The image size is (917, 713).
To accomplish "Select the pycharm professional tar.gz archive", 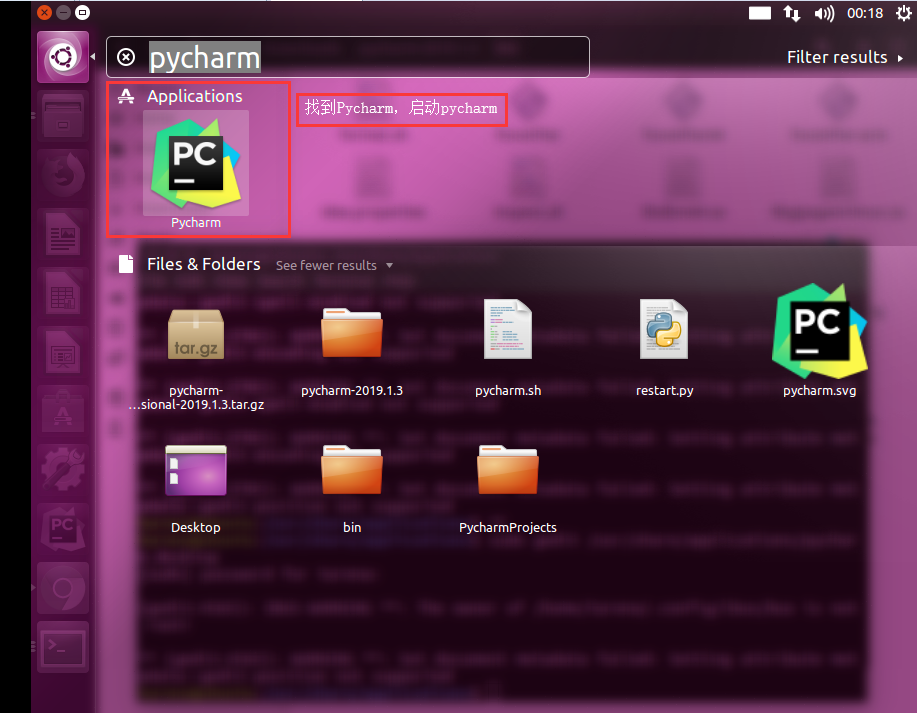I will (196, 330).
